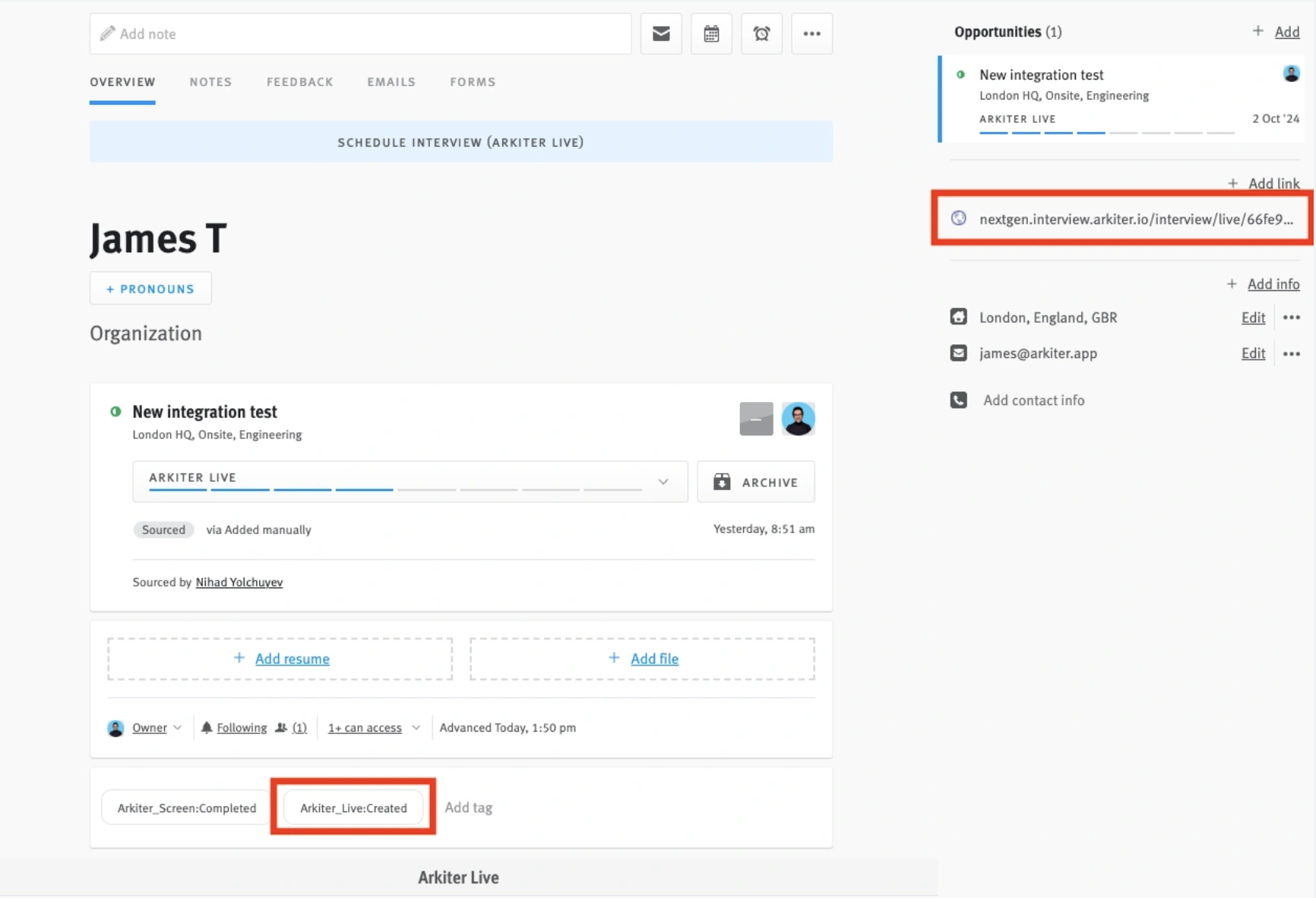Open more options for james@arkiter.app row
This screenshot has height=898, width=1316.
point(1291,353)
